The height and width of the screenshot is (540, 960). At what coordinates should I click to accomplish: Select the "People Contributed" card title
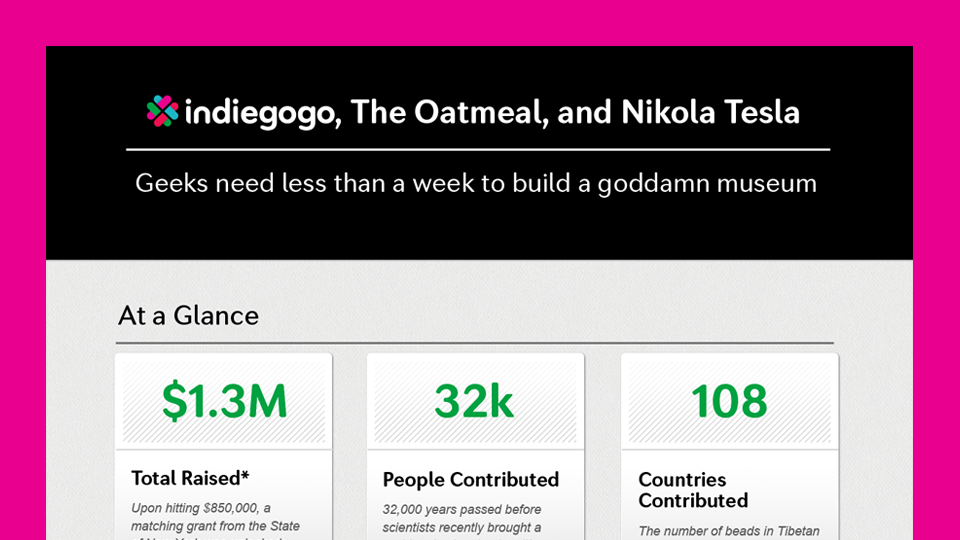[x=470, y=480]
